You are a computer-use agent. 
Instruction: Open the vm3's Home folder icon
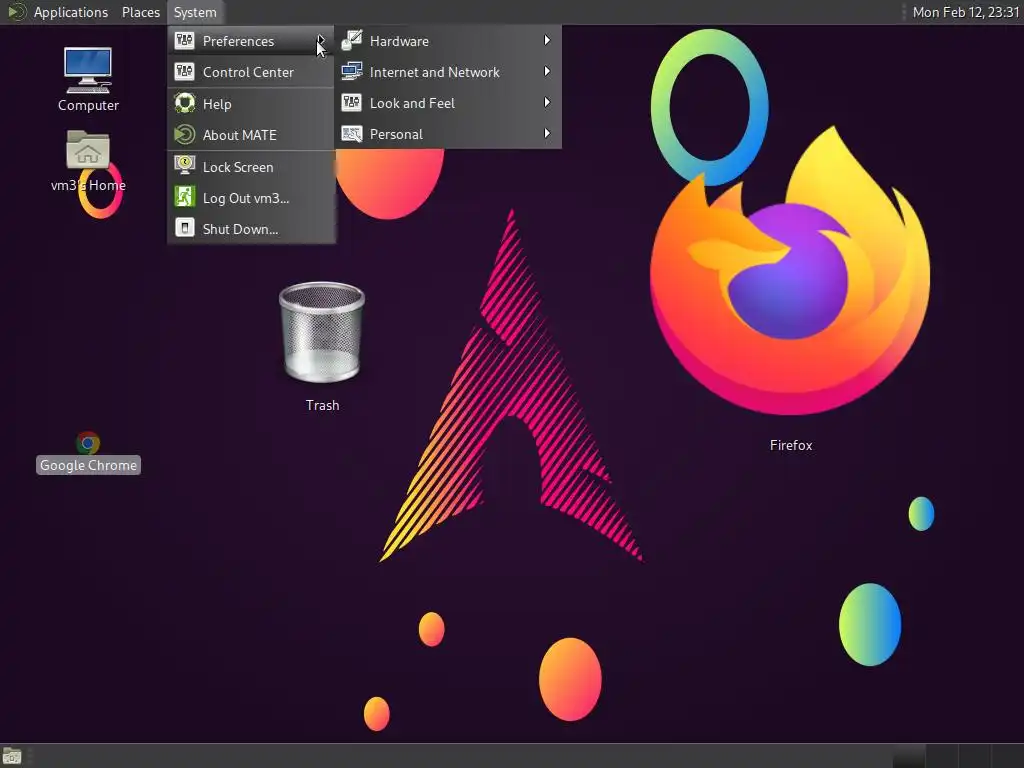point(88,150)
